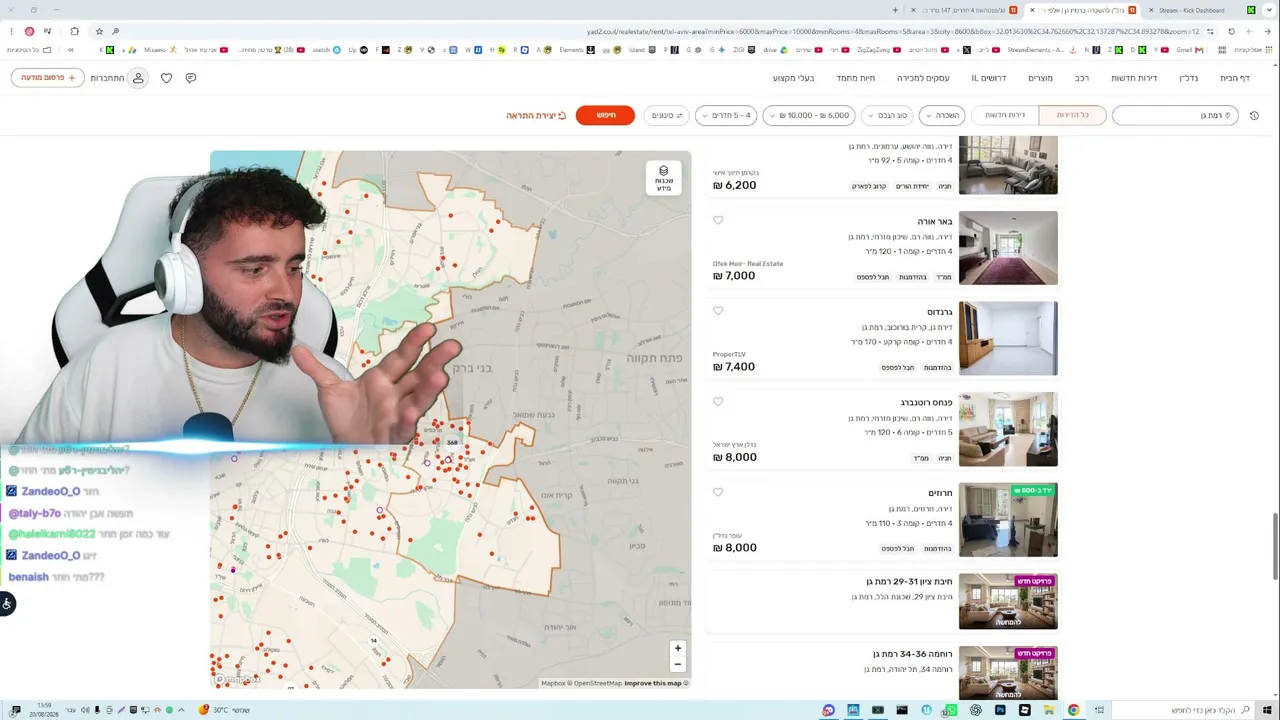Screen dimensions: 1280x720
Task: Open the accessibility widget icon
Action: [7, 603]
